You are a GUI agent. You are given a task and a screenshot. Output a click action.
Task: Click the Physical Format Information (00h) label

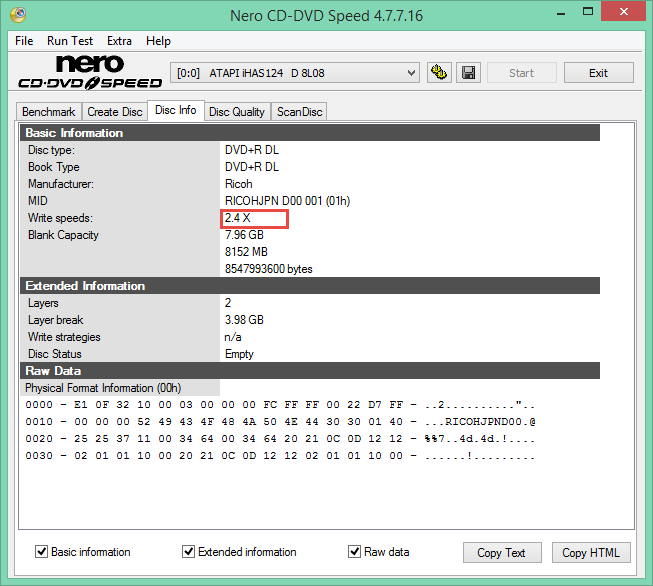tap(103, 388)
